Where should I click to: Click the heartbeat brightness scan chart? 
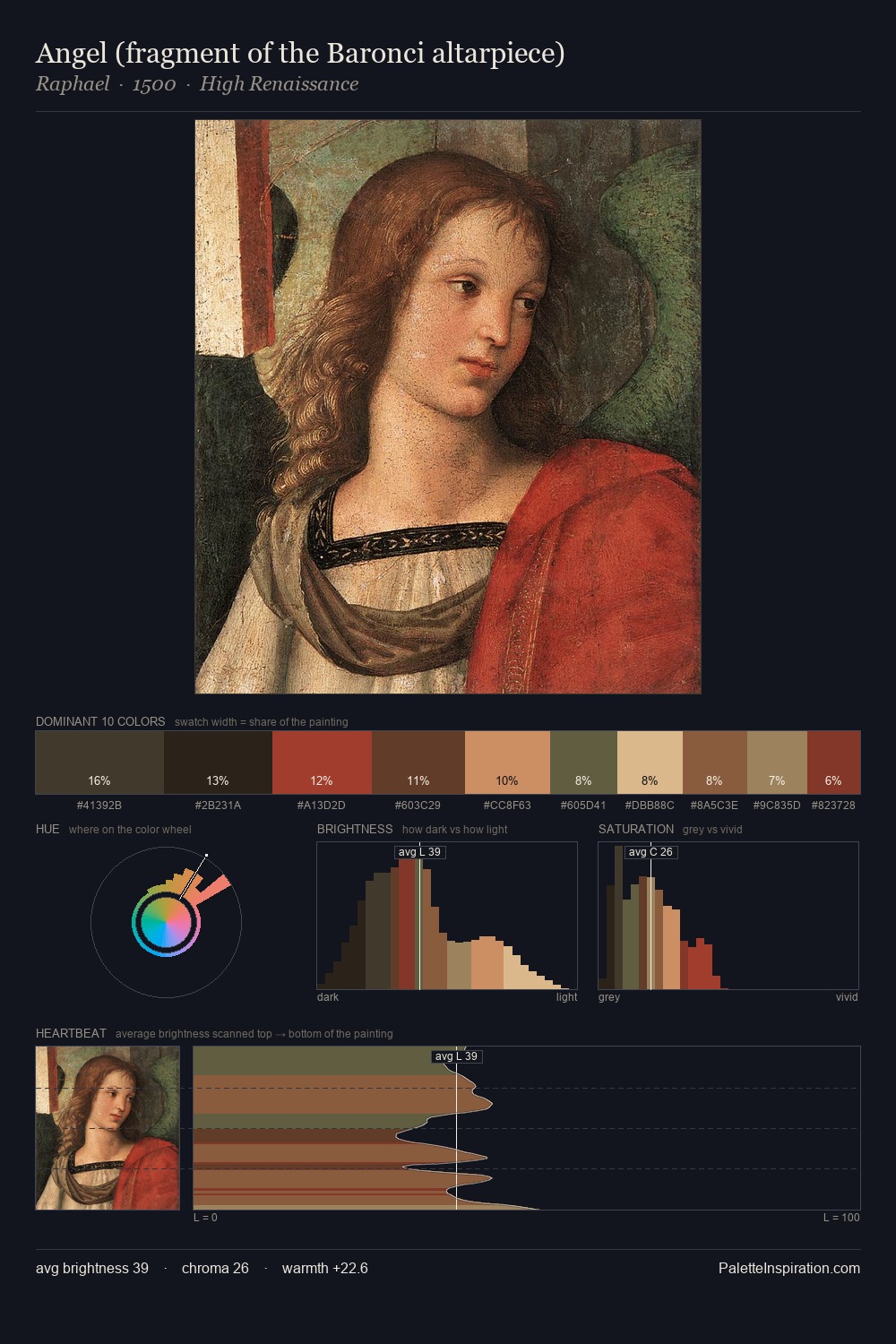click(527, 1128)
